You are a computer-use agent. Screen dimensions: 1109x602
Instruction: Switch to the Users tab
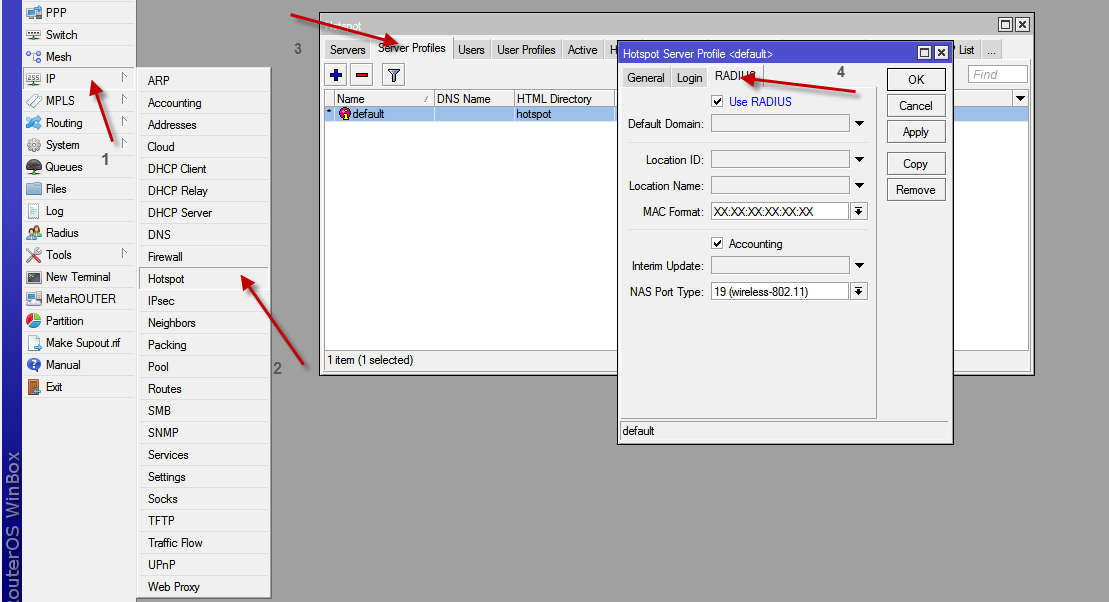pos(471,50)
